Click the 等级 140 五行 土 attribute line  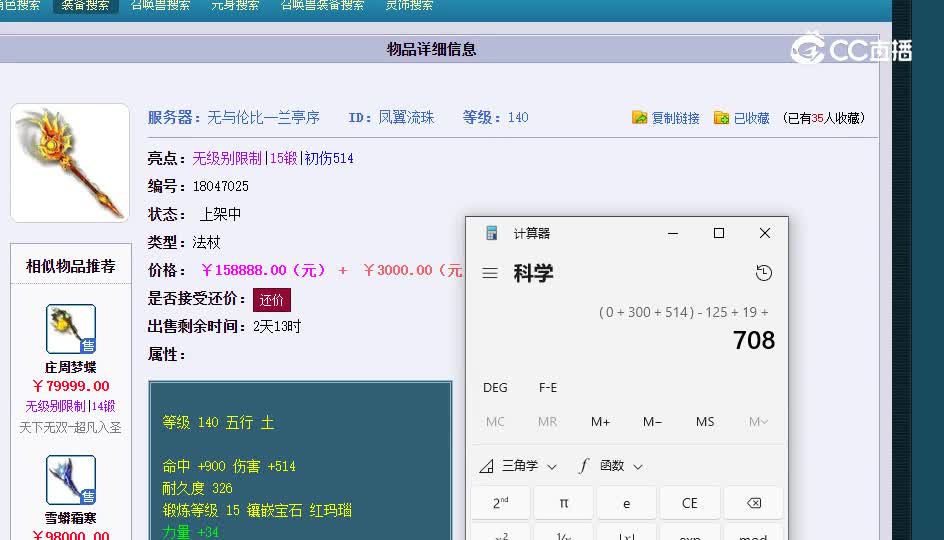tap(218, 423)
